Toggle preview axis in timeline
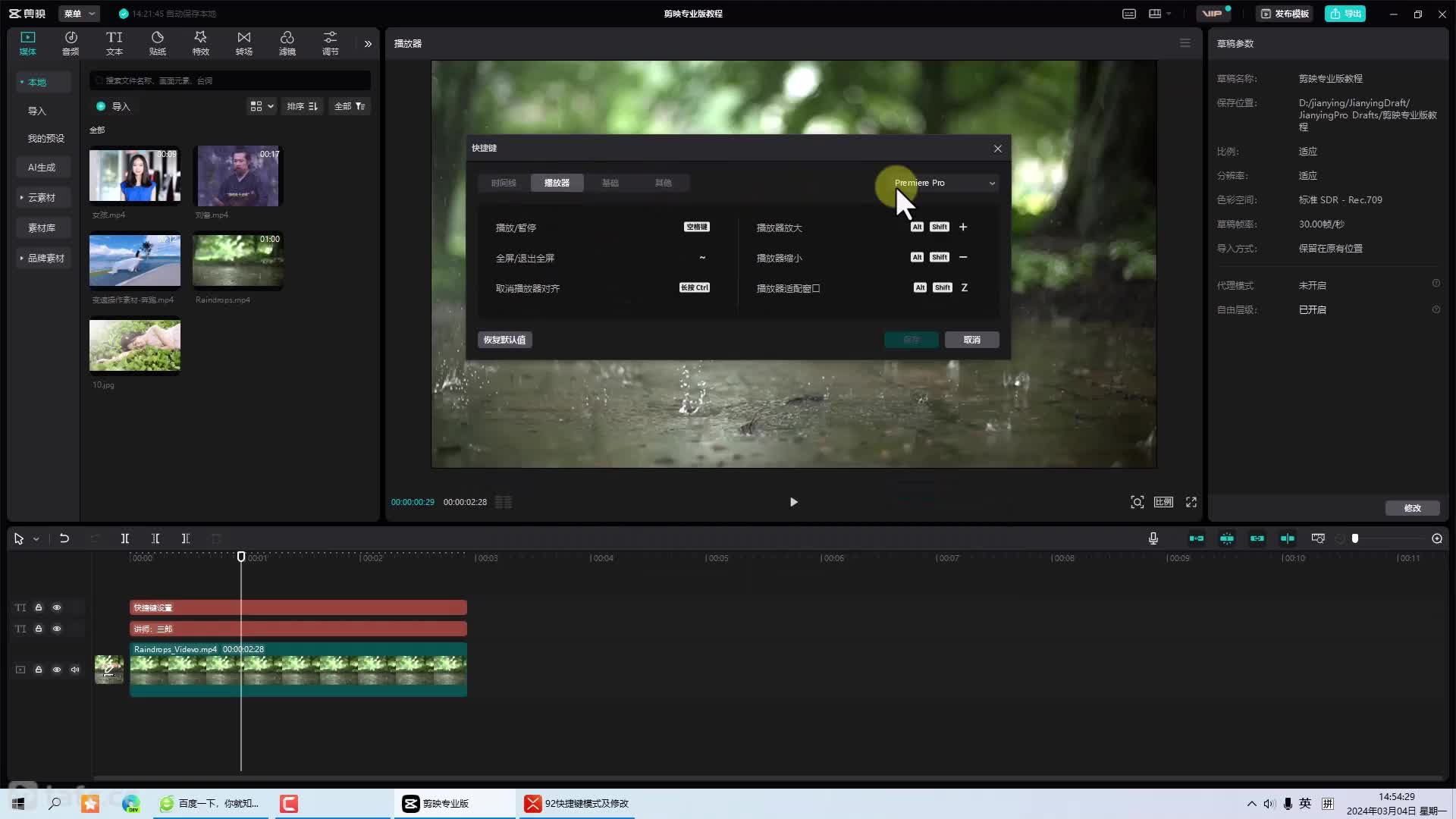 point(1288,538)
